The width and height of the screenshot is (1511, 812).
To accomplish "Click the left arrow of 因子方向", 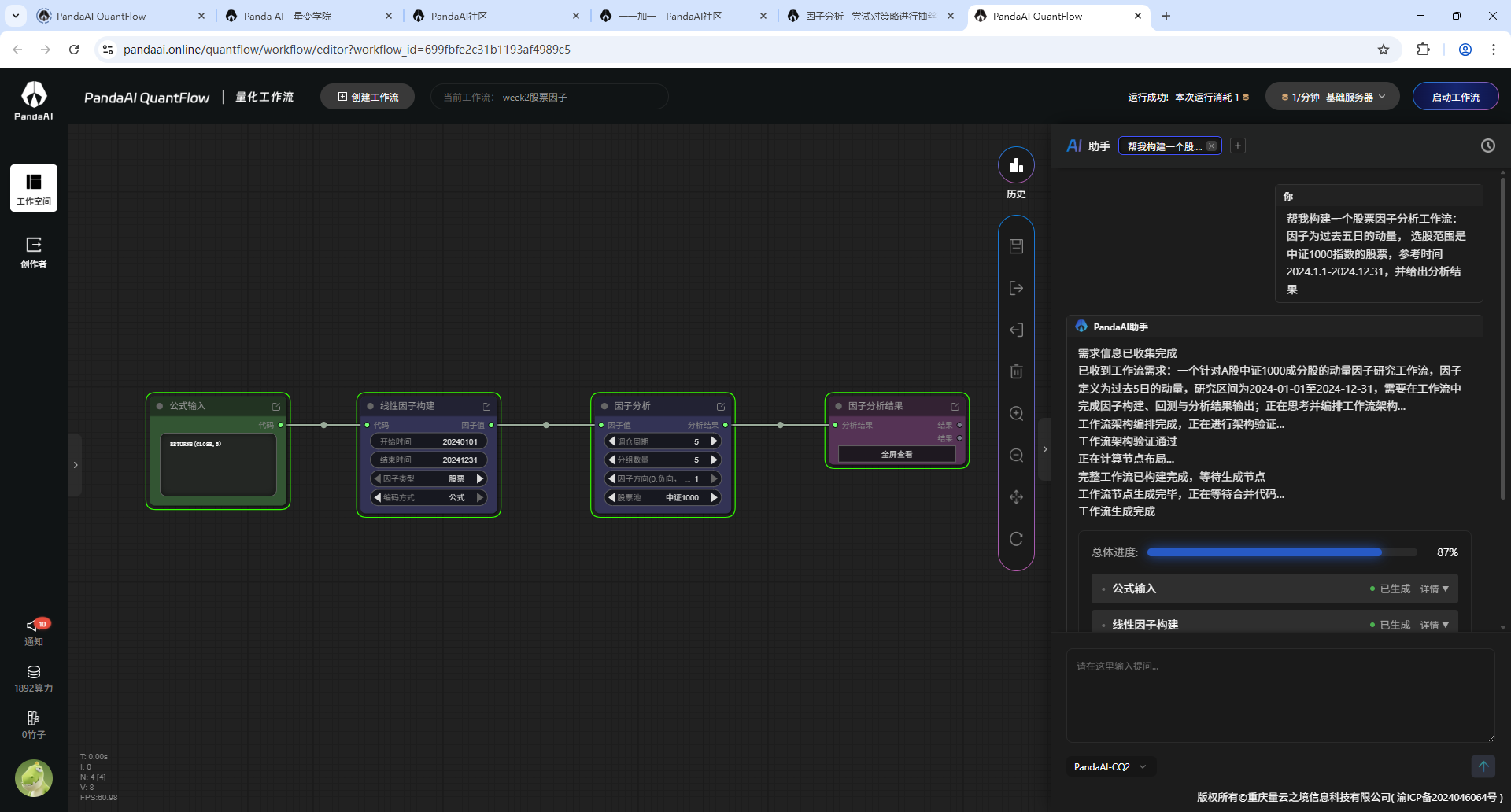I will point(611,478).
